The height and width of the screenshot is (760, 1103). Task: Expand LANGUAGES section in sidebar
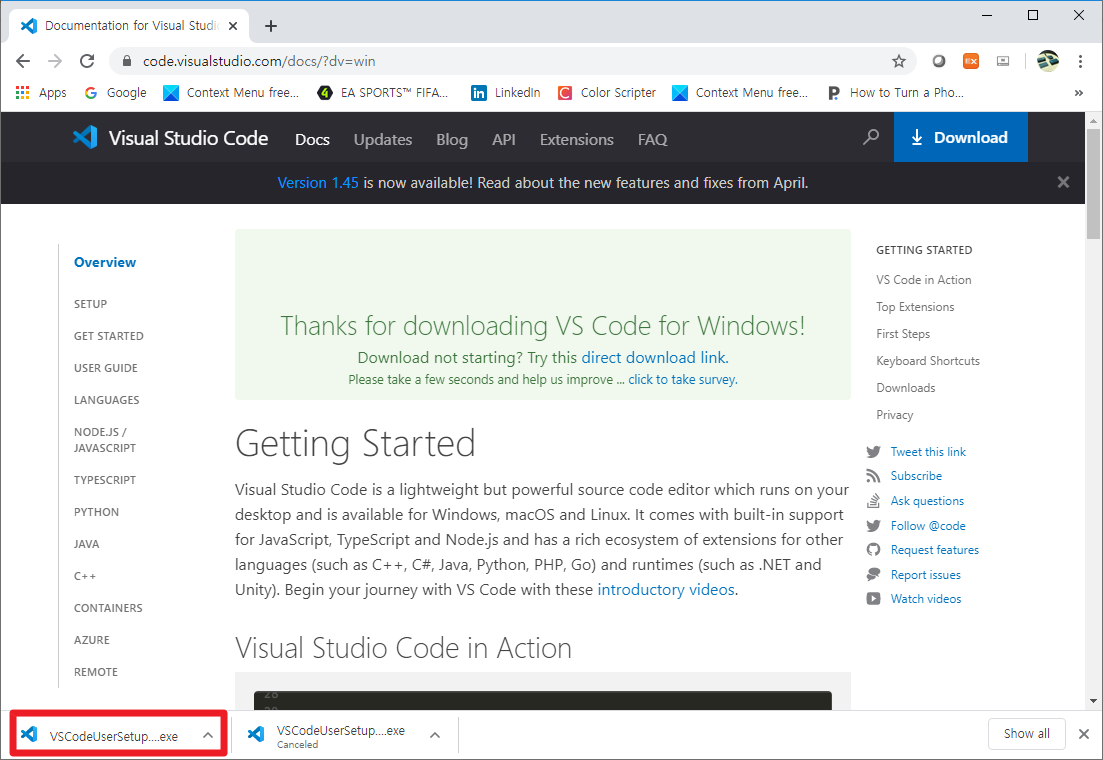[x=106, y=400]
